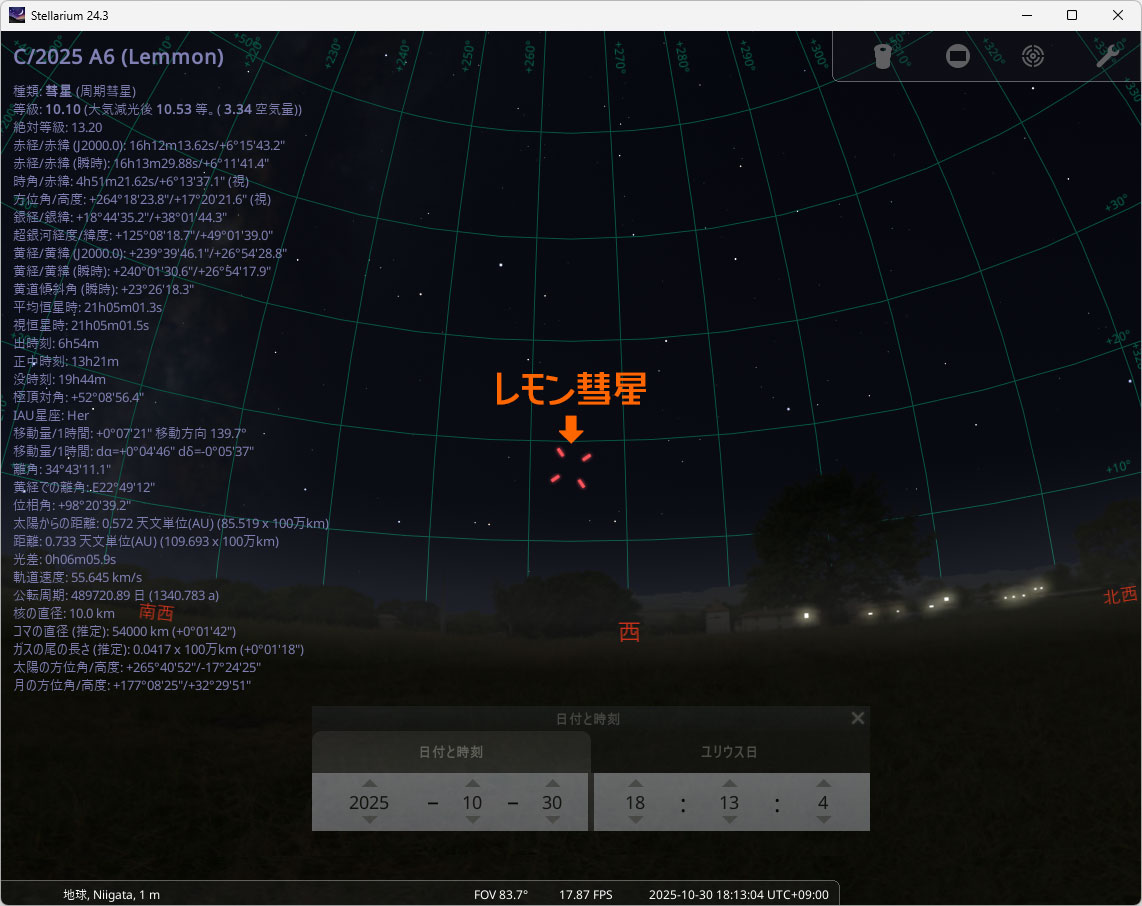Increase the year with its up arrow
Viewport: 1142px width, 906px height.
point(369,783)
